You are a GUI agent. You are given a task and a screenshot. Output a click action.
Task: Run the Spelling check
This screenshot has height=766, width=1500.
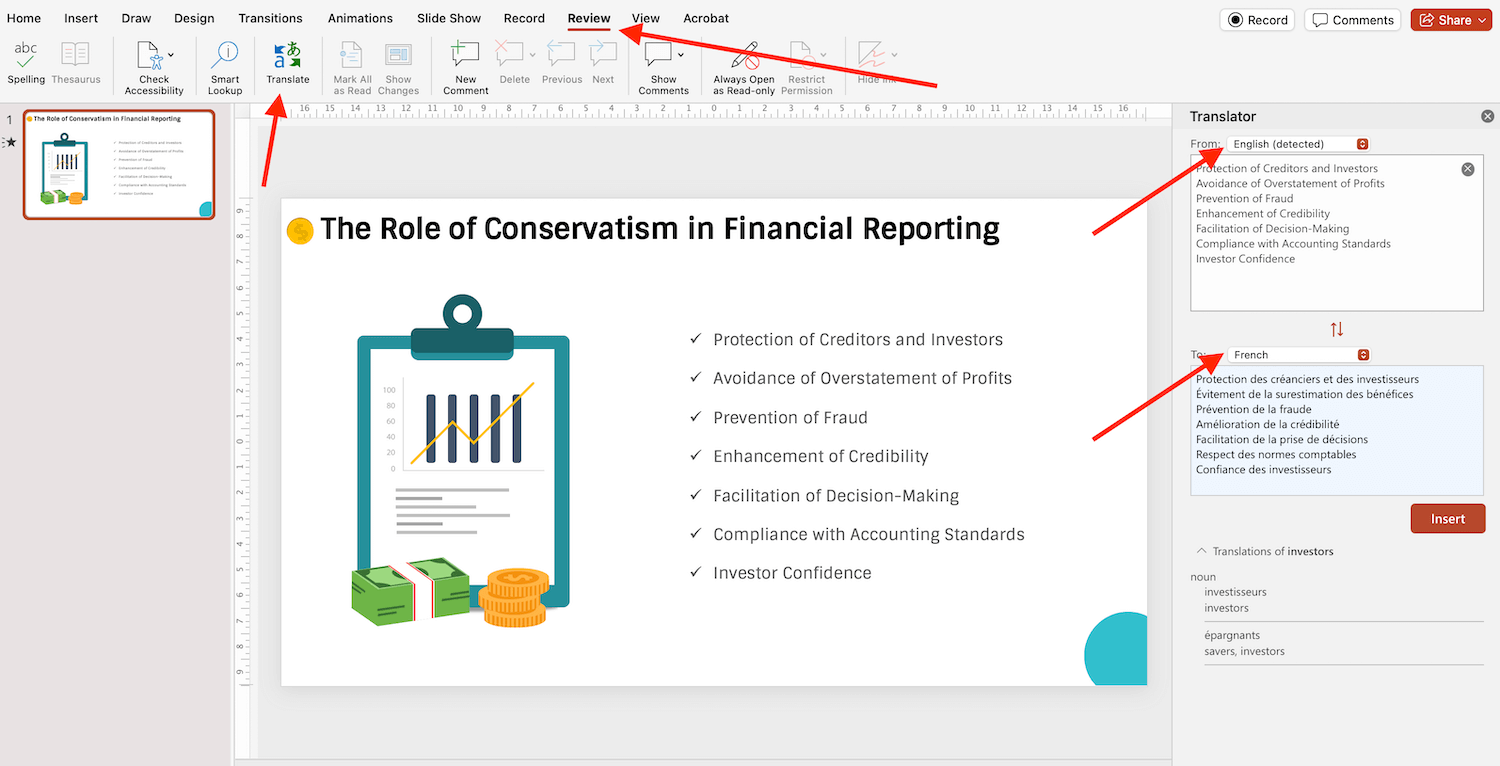(26, 63)
